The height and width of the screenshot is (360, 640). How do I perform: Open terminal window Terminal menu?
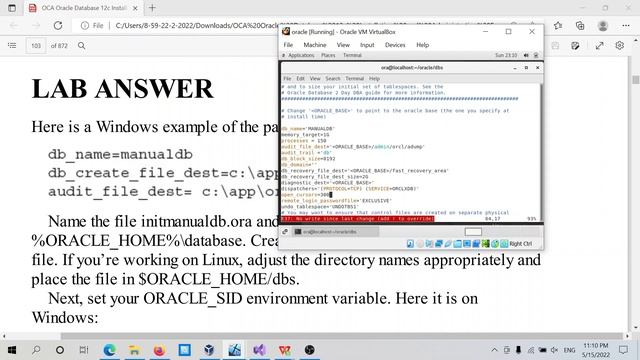pyautogui.click(x=354, y=78)
